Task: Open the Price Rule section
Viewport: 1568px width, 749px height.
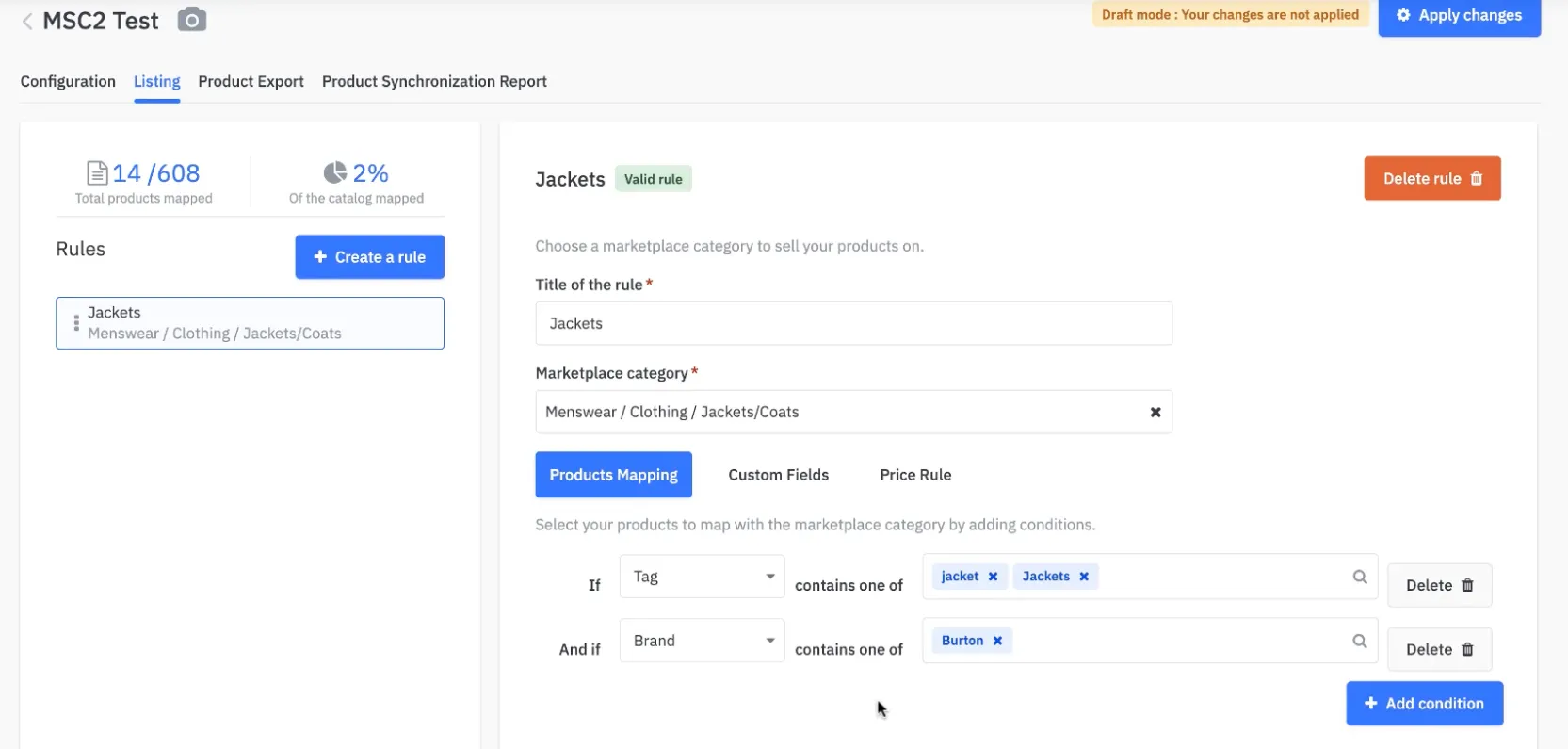Action: pyautogui.click(x=915, y=475)
